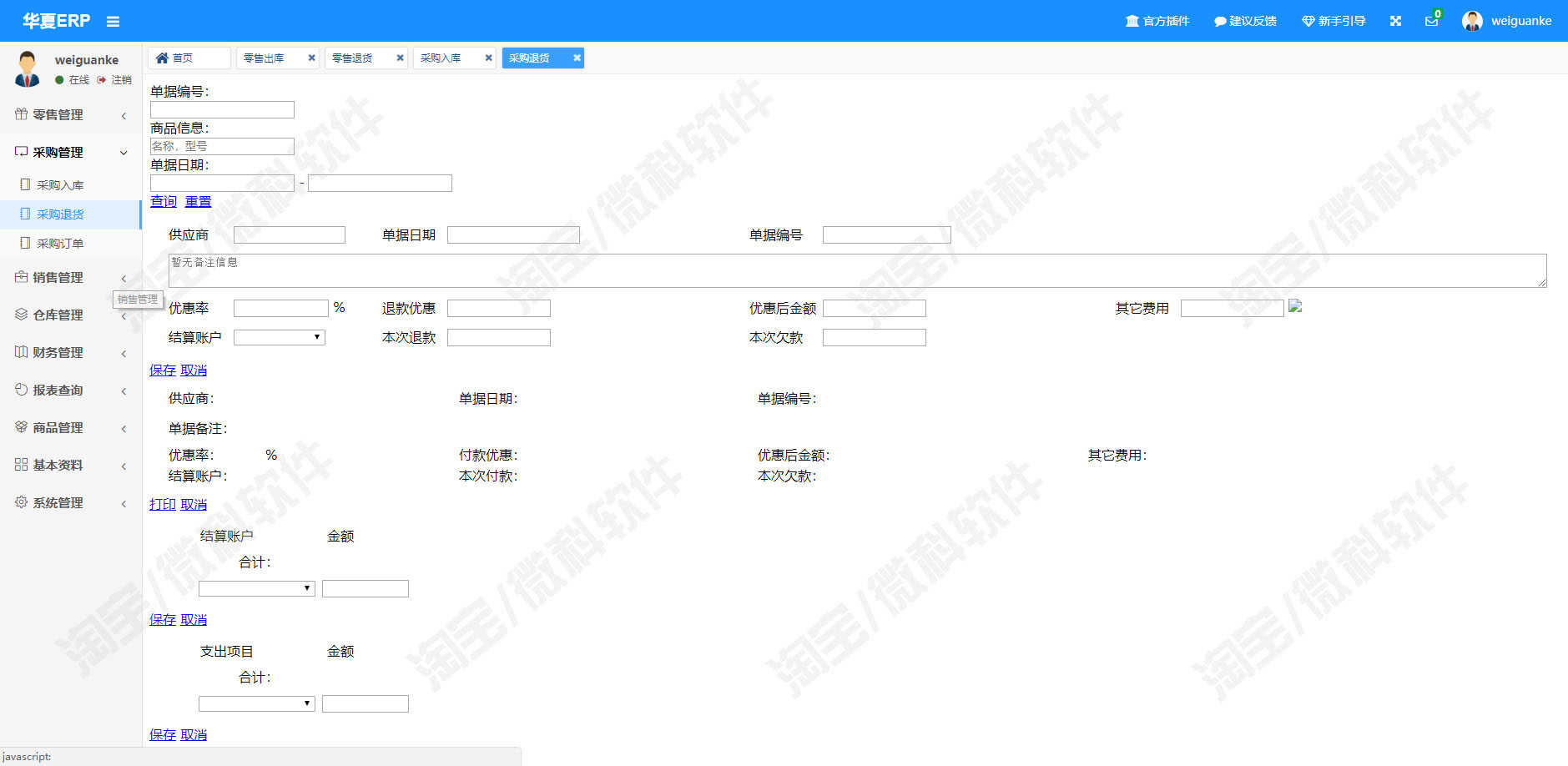Click the 采购退货 document icon in sidebar
Image resolution: width=1568 pixels, height=766 pixels.
pyautogui.click(x=25, y=214)
